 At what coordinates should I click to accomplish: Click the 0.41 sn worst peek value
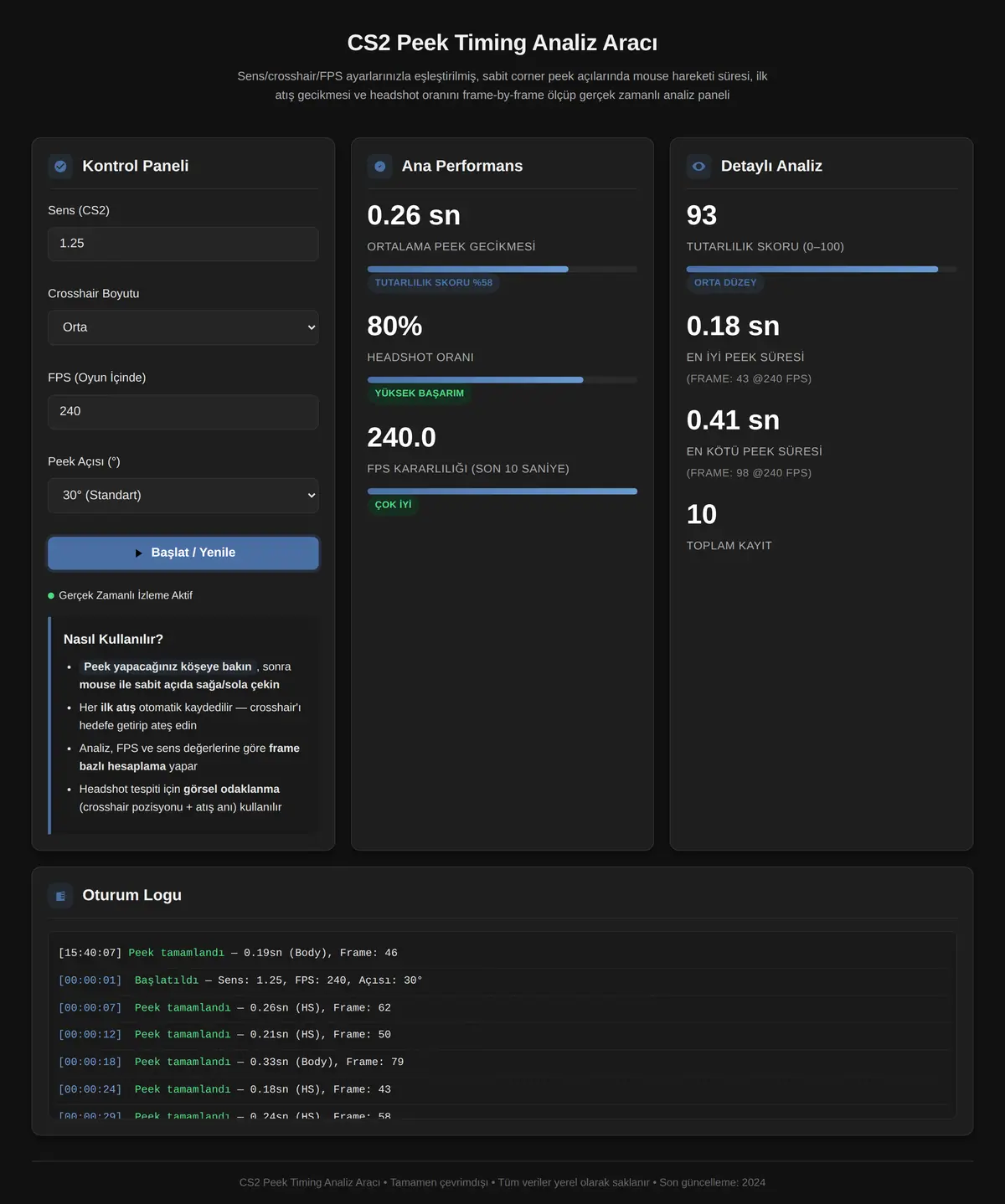click(733, 419)
